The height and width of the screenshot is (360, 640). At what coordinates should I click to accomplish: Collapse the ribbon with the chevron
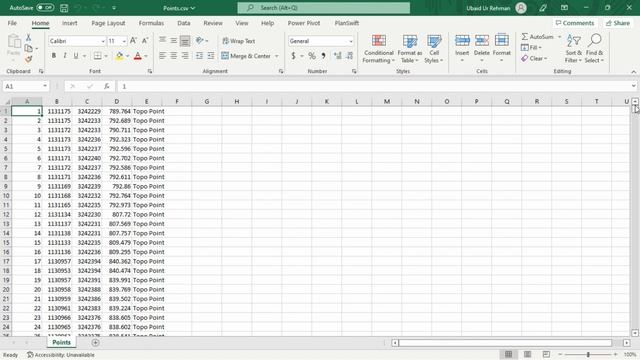633,72
